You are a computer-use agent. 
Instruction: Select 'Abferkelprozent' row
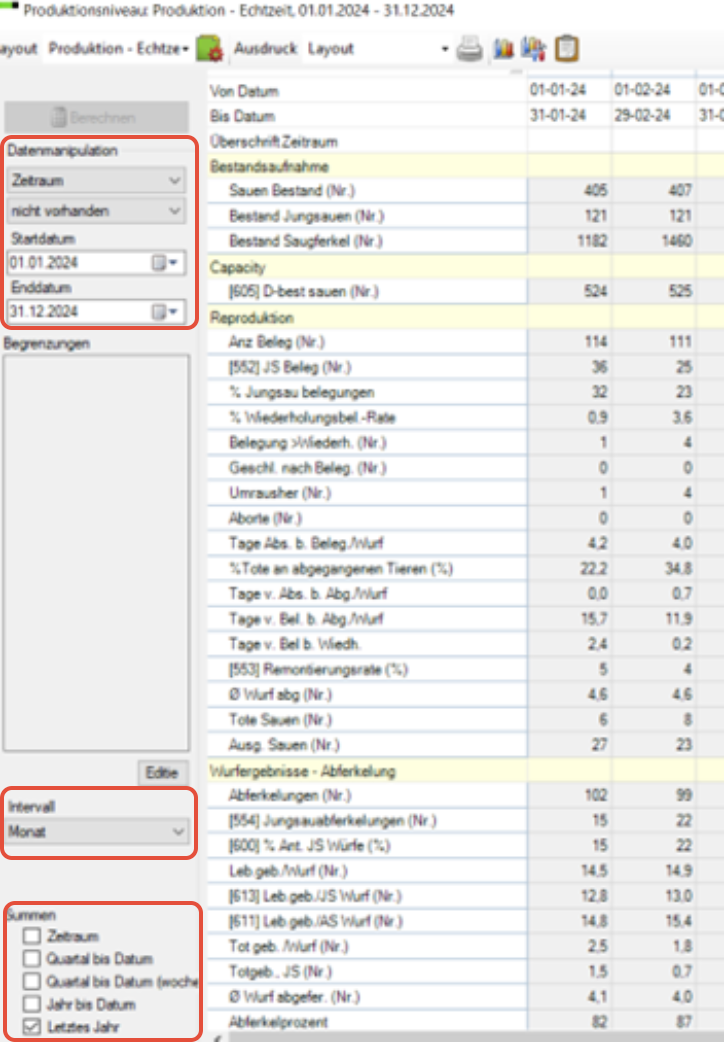click(x=367, y=1022)
